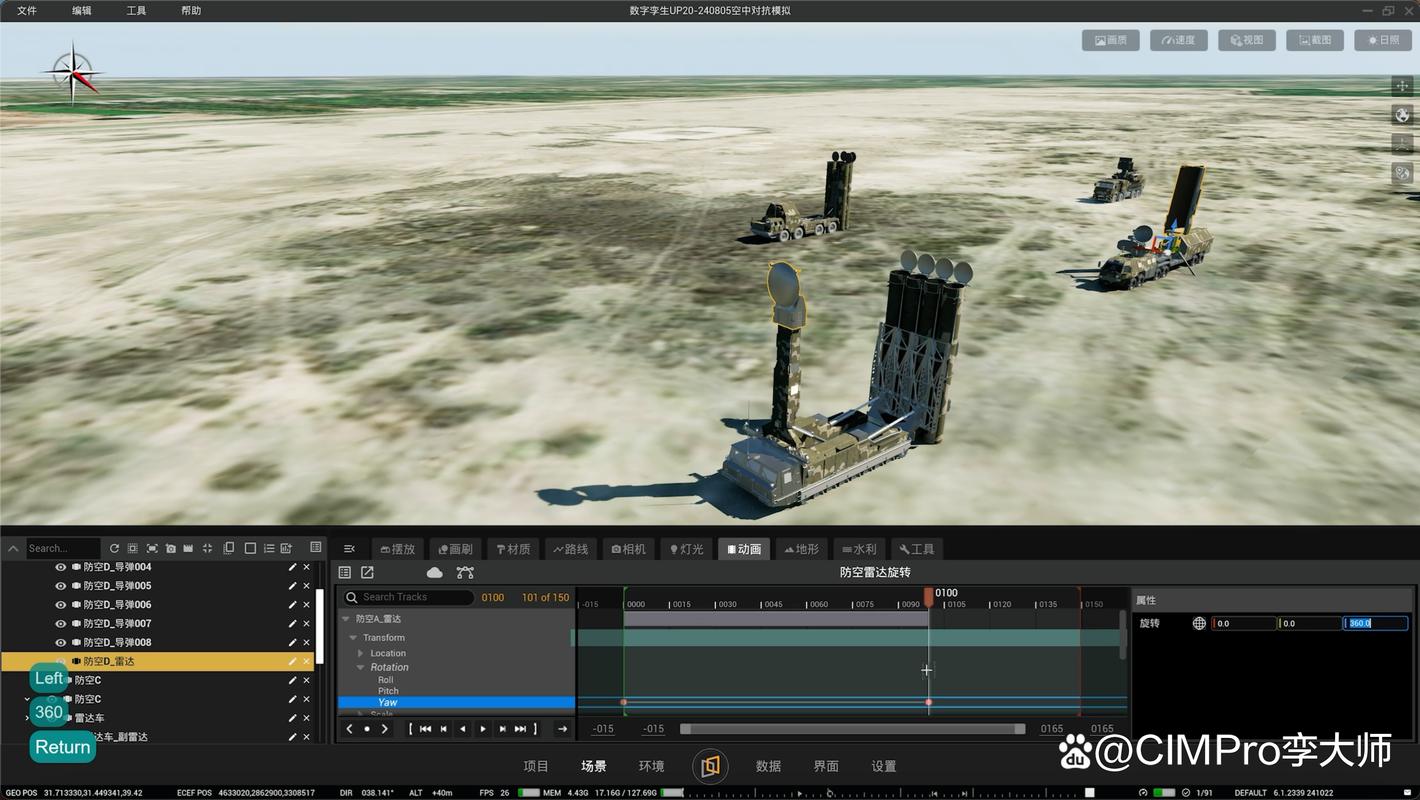Click the center logo icon in bottom navigation
This screenshot has width=1420, height=800.
[x=710, y=766]
